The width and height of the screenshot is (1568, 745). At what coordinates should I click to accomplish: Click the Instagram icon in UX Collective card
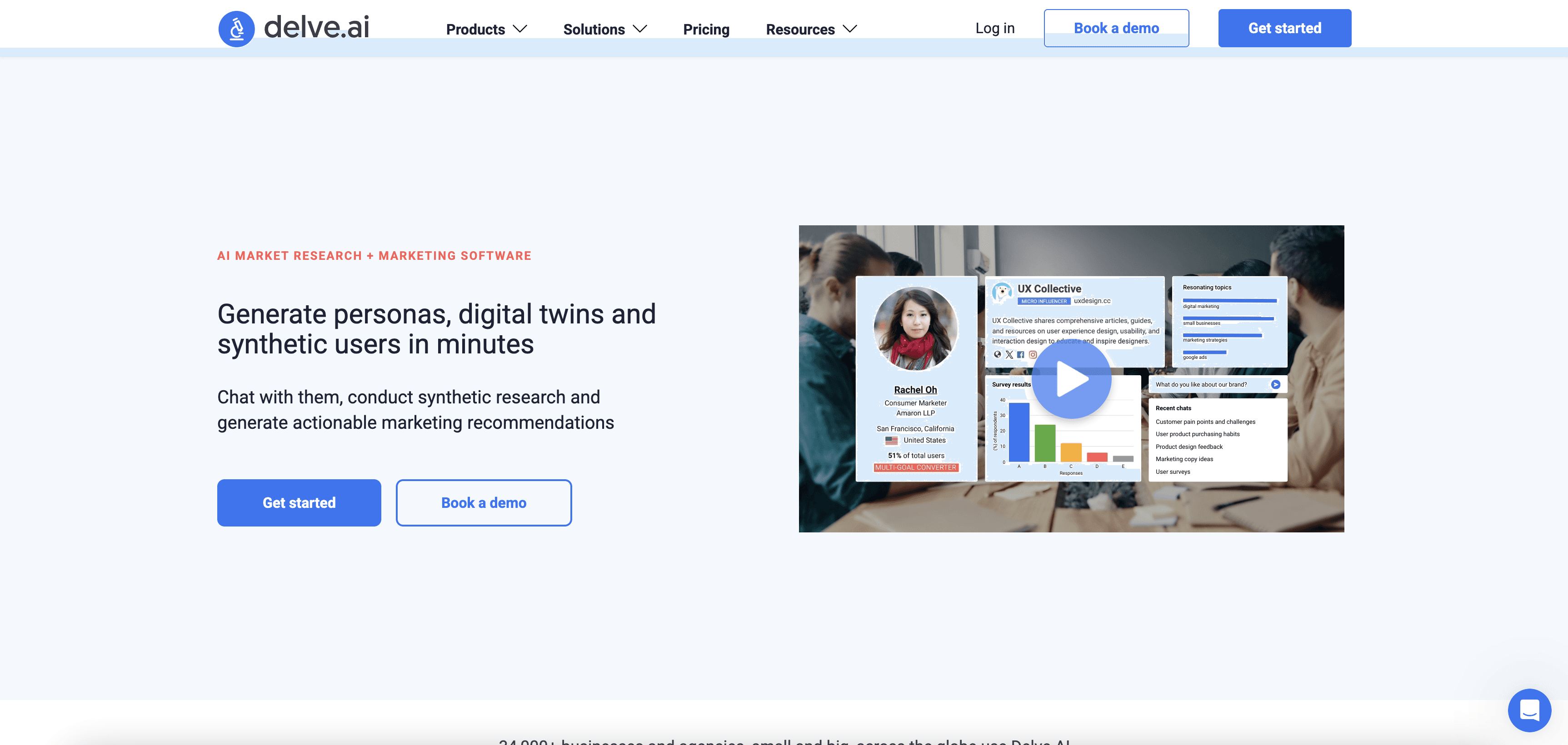tap(1033, 355)
